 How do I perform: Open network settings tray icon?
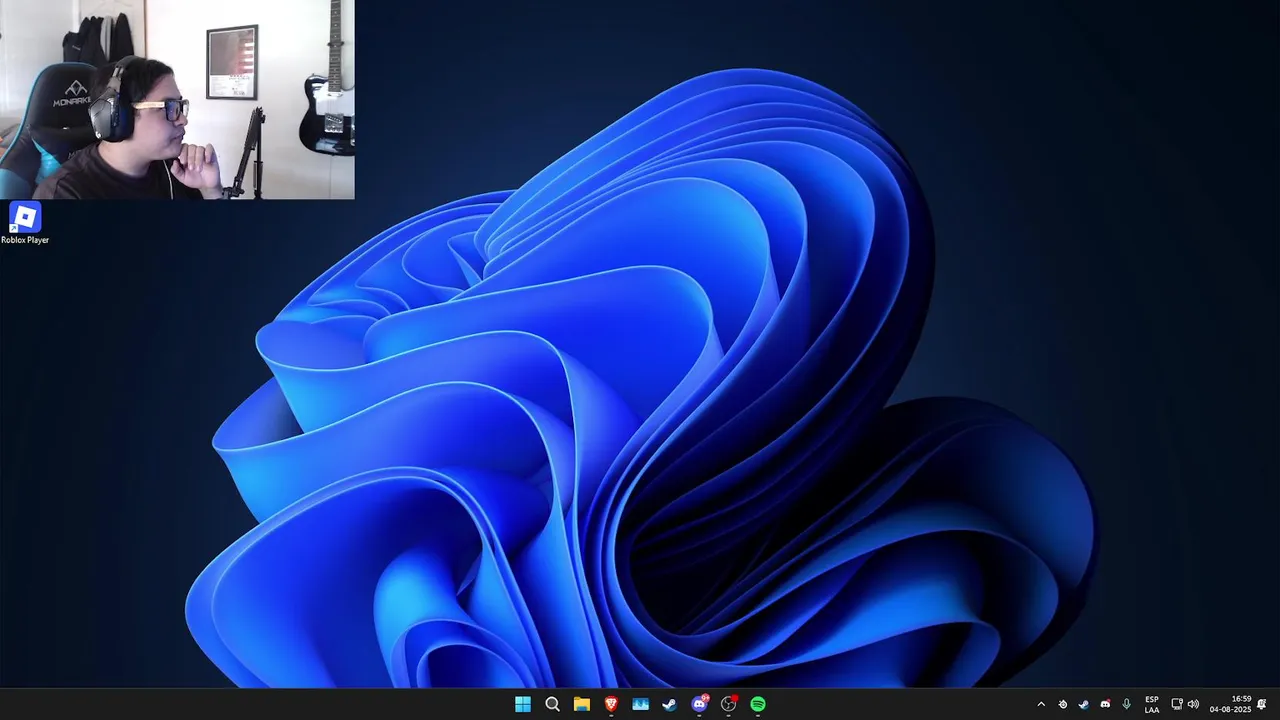pyautogui.click(x=1177, y=704)
